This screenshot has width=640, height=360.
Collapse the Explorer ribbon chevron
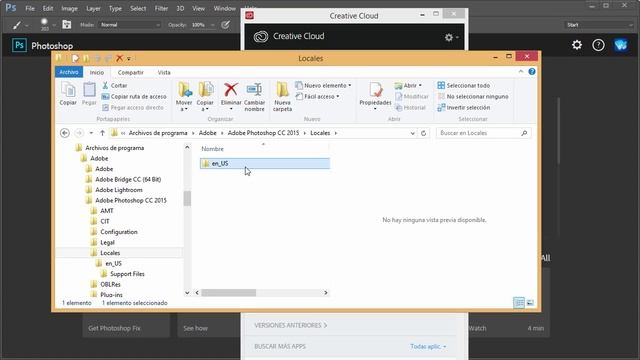click(x=521, y=71)
